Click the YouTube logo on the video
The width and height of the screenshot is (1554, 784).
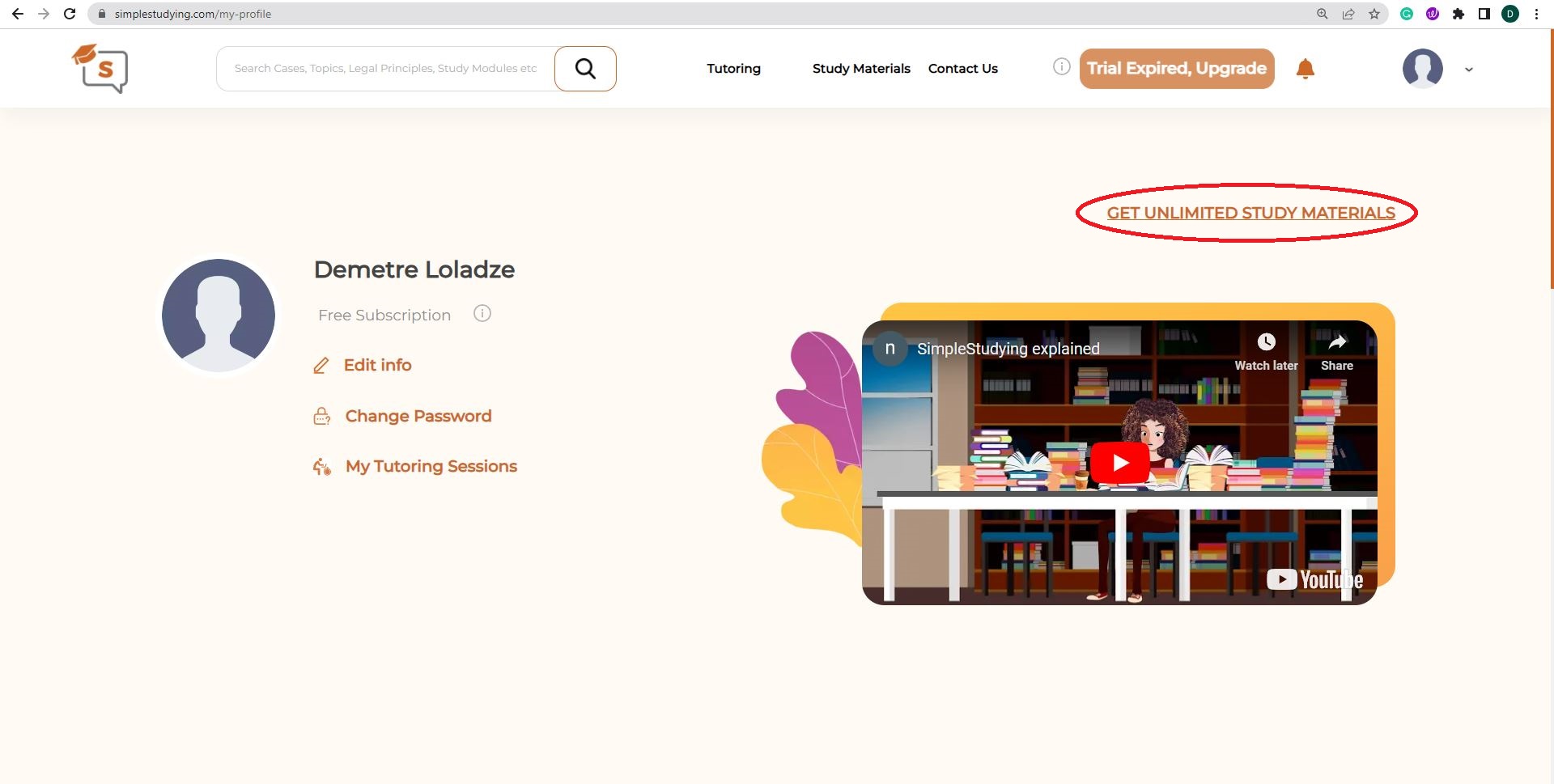(1314, 579)
